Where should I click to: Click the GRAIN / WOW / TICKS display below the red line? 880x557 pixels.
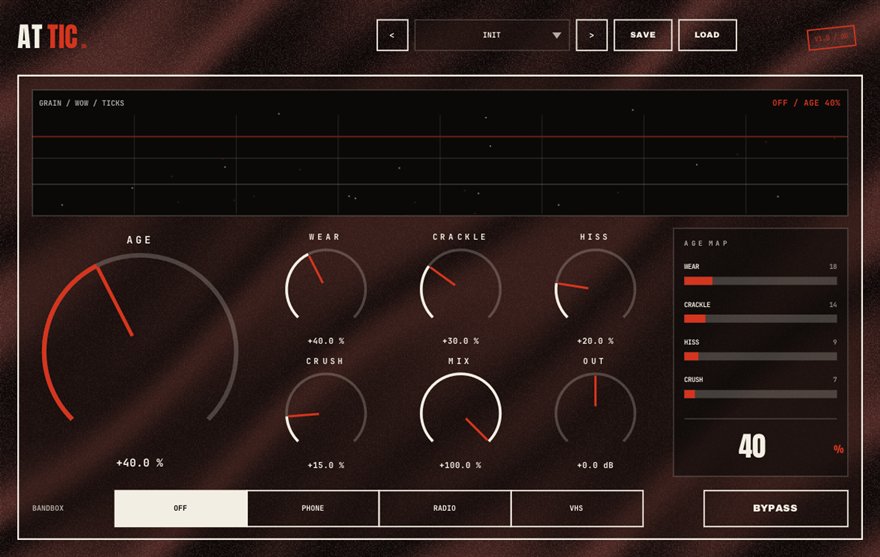[440, 176]
